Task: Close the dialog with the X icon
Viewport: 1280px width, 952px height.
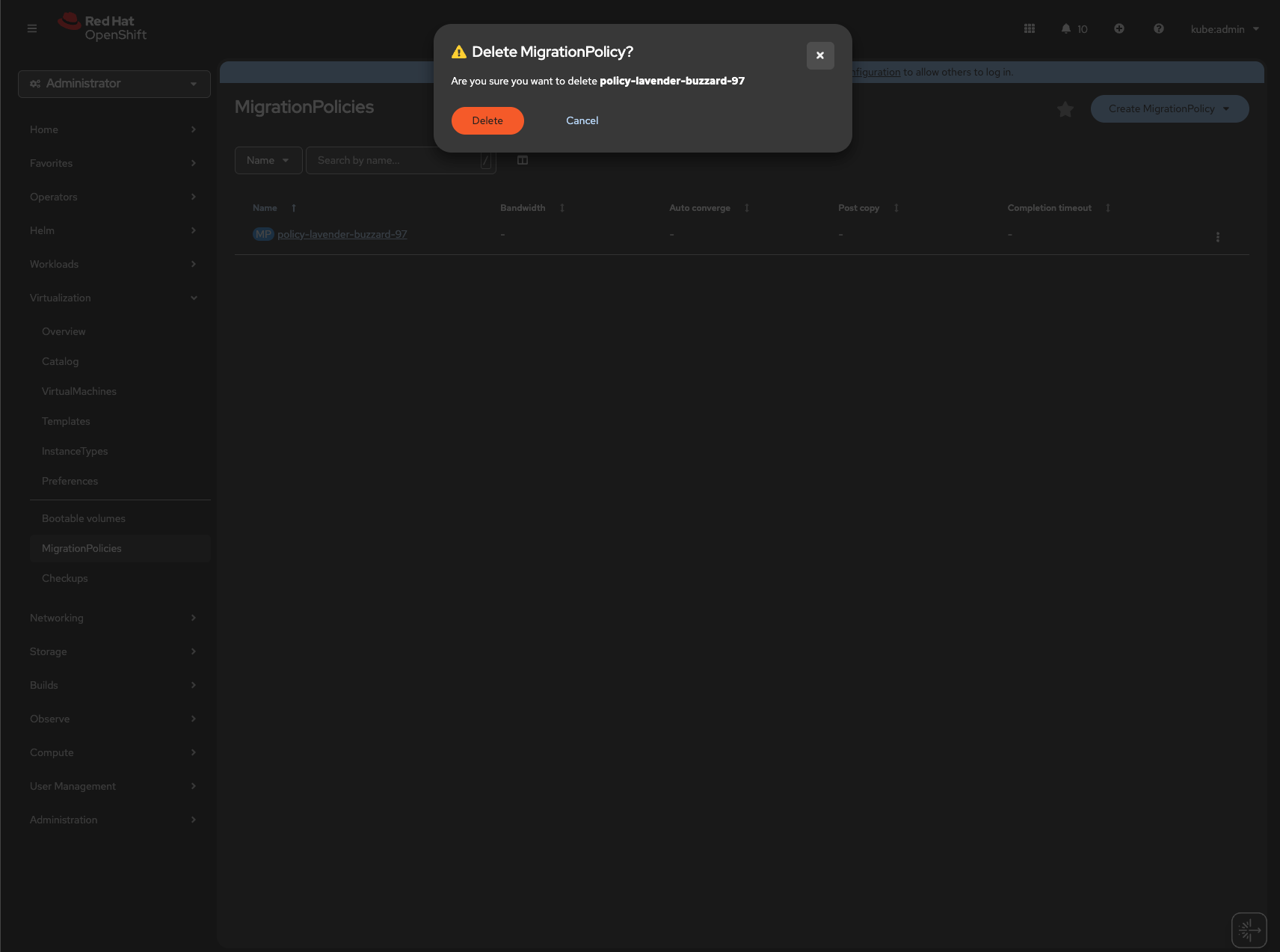Action: 820,55
